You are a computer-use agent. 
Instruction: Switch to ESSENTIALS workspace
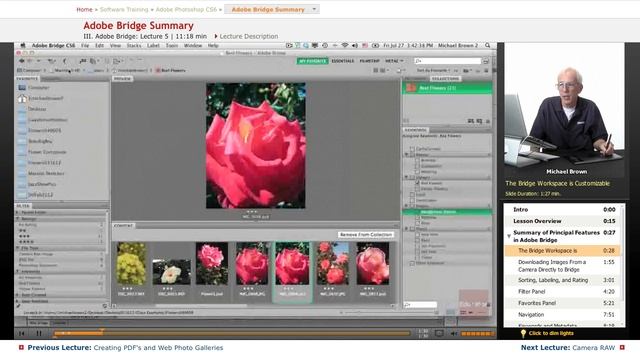pos(342,61)
